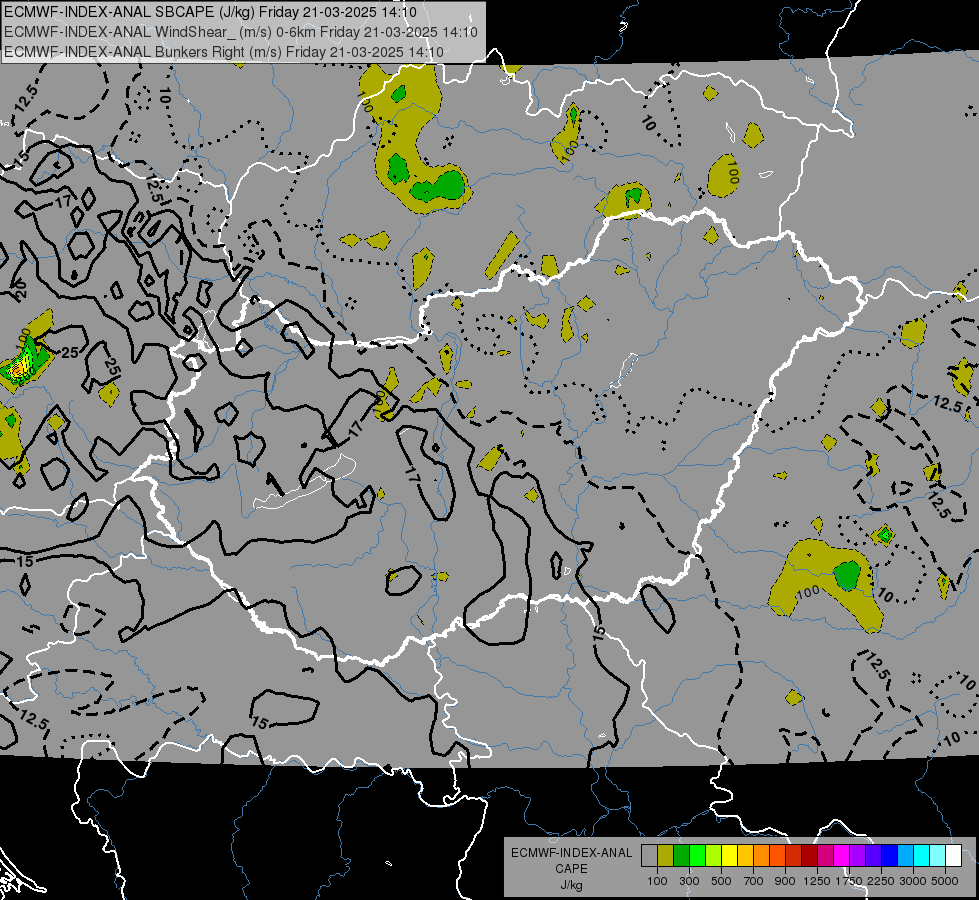Click the 3000 value under the colorbar
The image size is (979, 900).
click(913, 881)
